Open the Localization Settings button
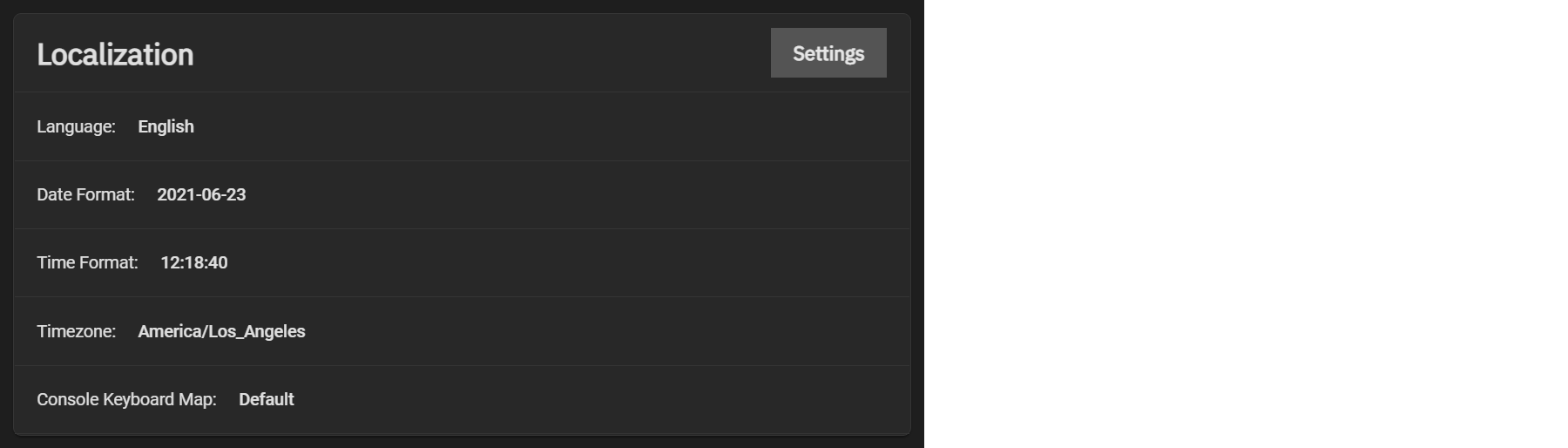1568x448 pixels. 828,53
